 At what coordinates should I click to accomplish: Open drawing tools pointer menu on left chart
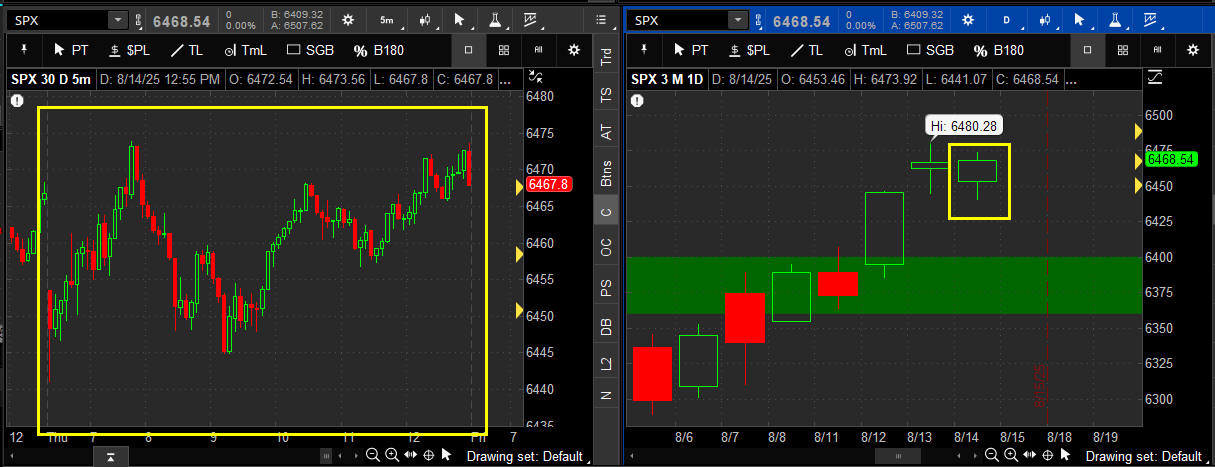[461, 19]
